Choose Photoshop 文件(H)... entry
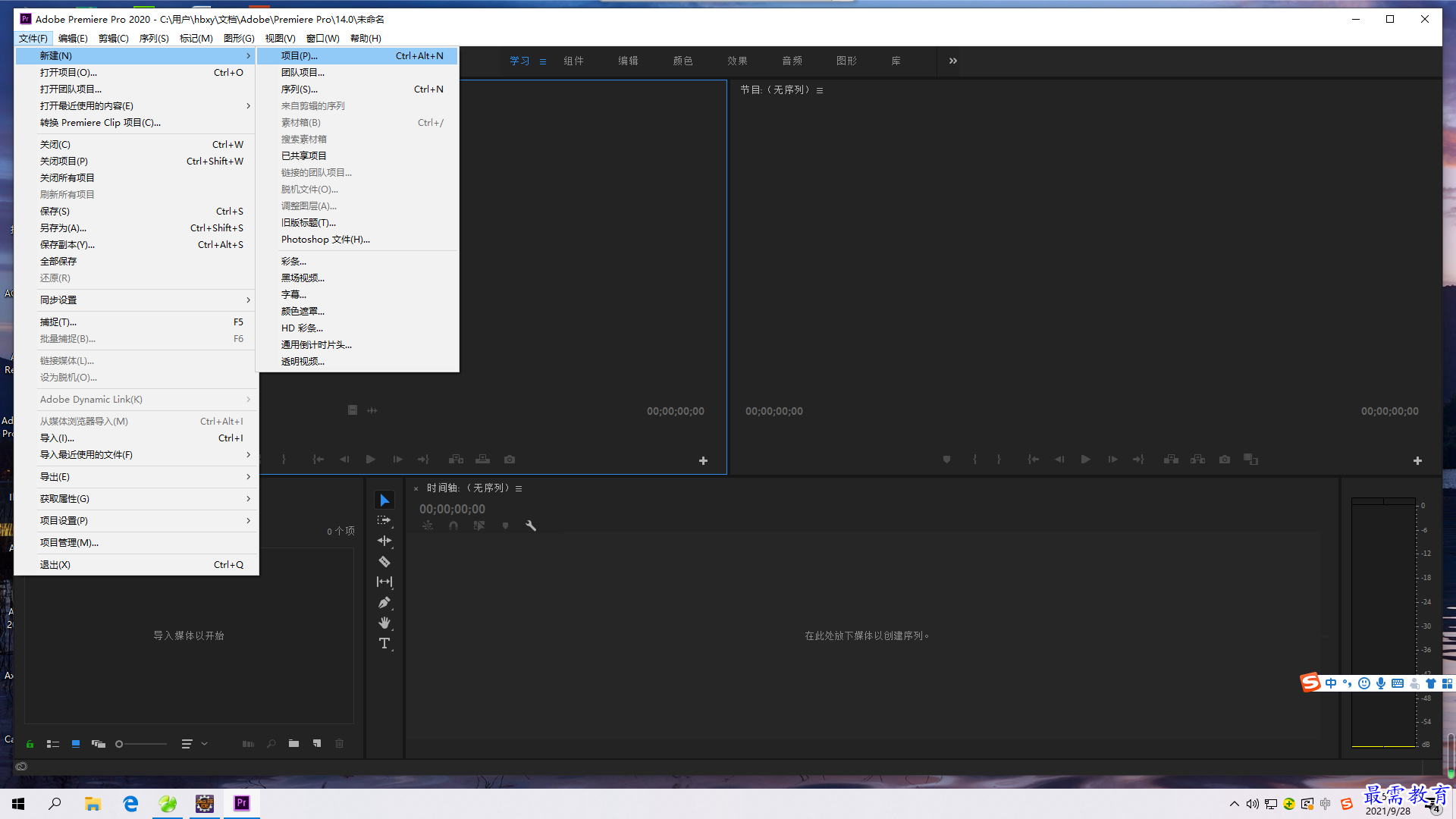The width and height of the screenshot is (1456, 819). [357, 240]
